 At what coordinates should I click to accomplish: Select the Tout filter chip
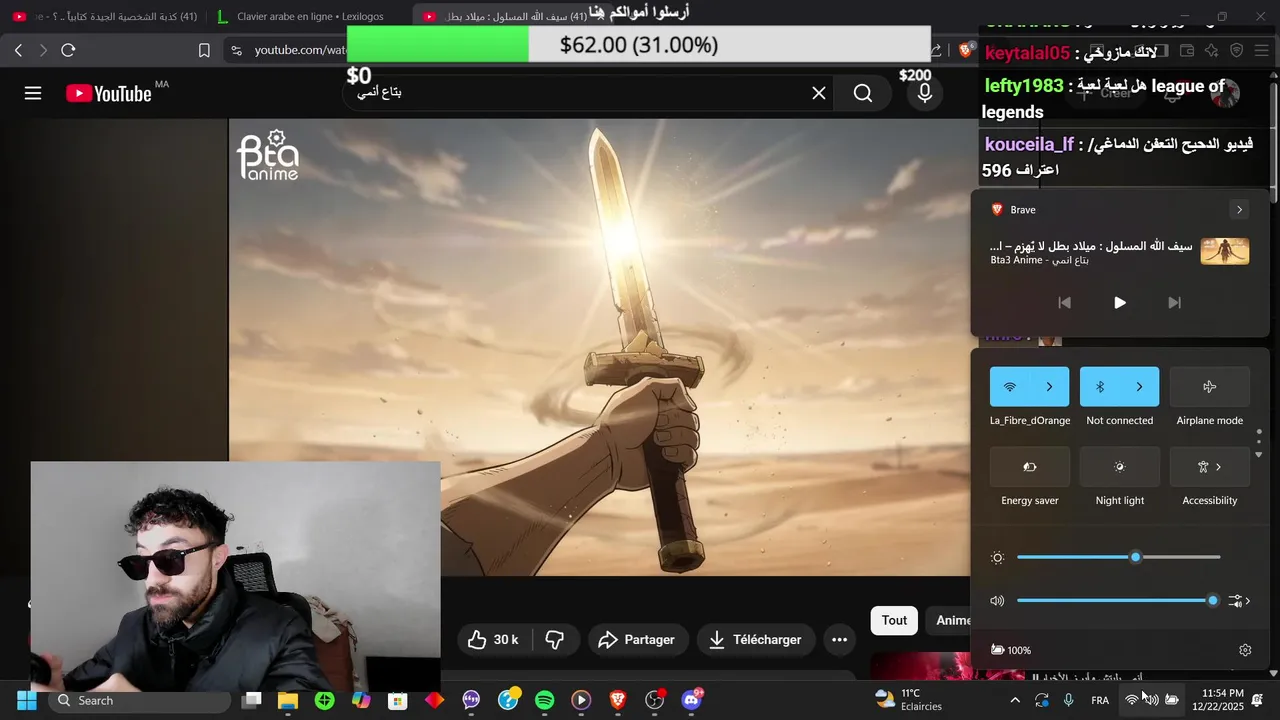pos(894,620)
